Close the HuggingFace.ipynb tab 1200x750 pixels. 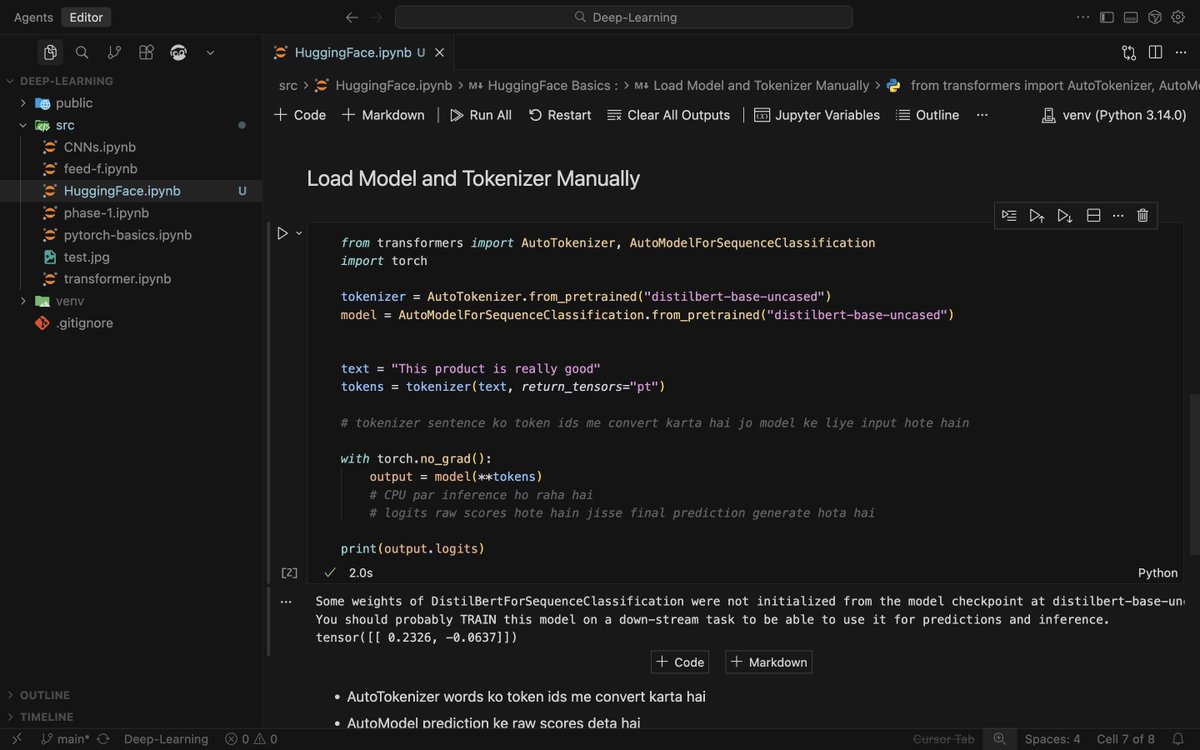pyautogui.click(x=440, y=52)
